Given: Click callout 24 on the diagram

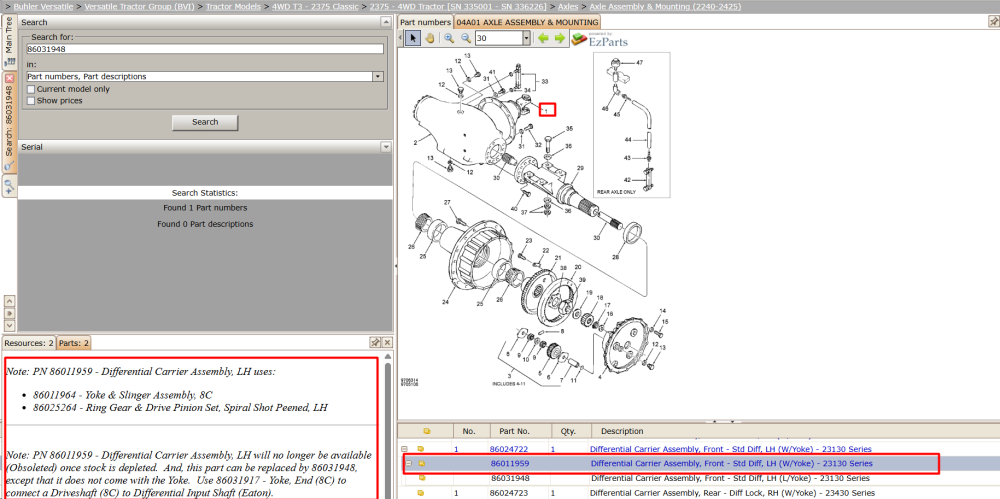Looking at the screenshot, I should (x=445, y=301).
